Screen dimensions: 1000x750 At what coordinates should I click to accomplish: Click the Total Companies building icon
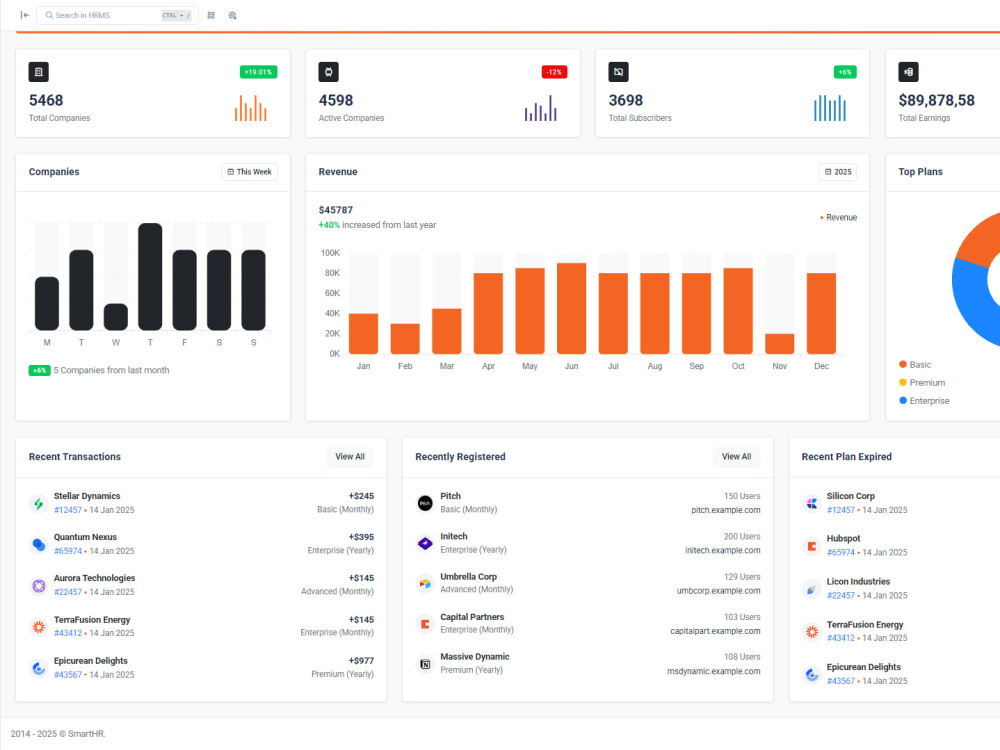(38, 72)
